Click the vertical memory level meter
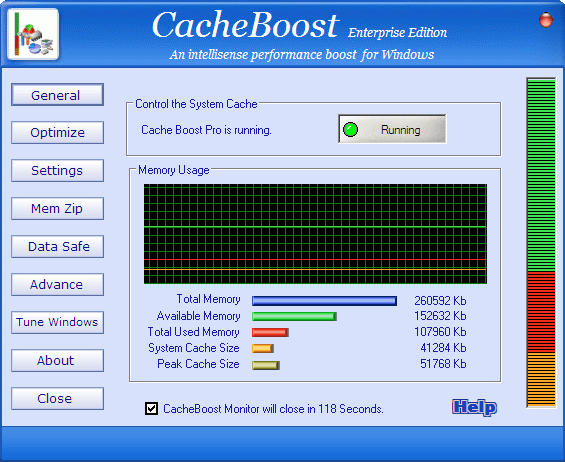Screen dimensions: 565x462 (x=541, y=243)
